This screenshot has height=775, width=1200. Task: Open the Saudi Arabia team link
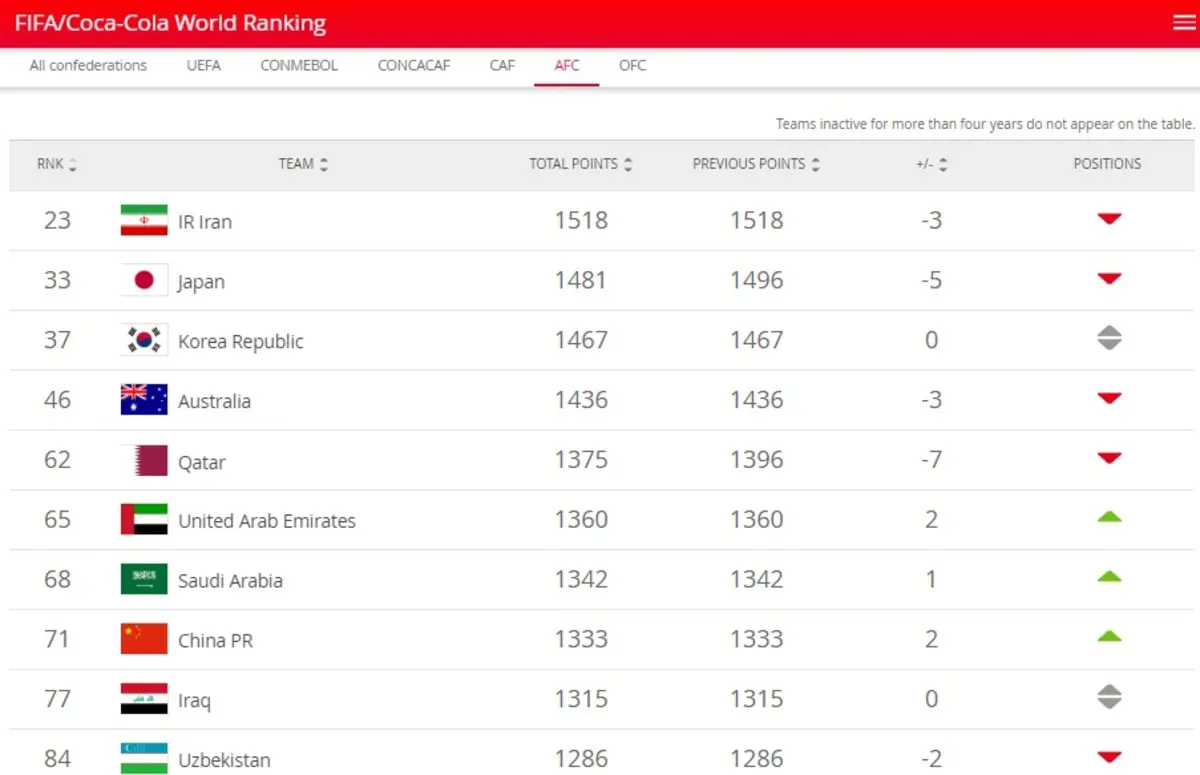click(230, 581)
